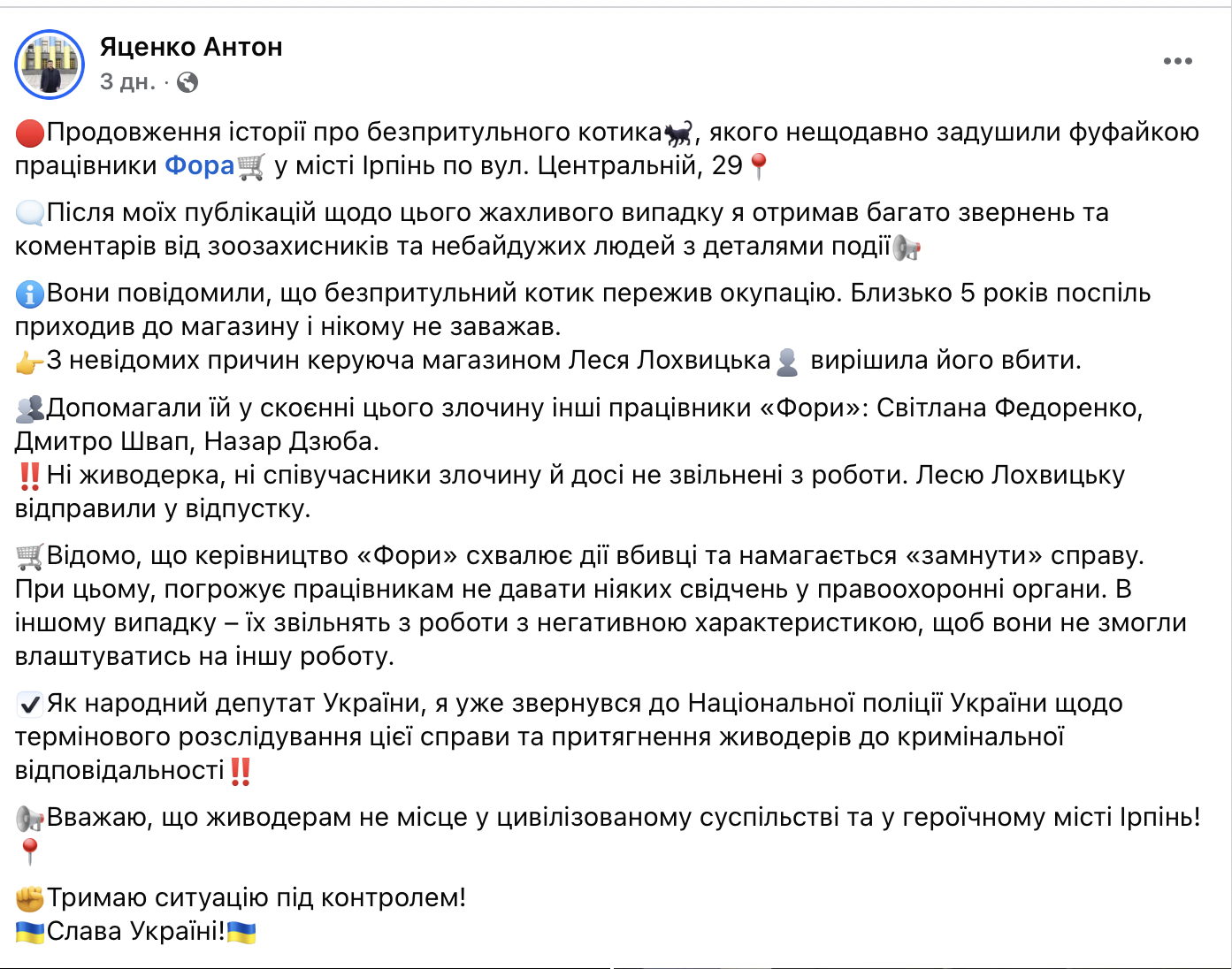
Task: Click the silhouettes emoji before Допомагали
Action: point(28,409)
